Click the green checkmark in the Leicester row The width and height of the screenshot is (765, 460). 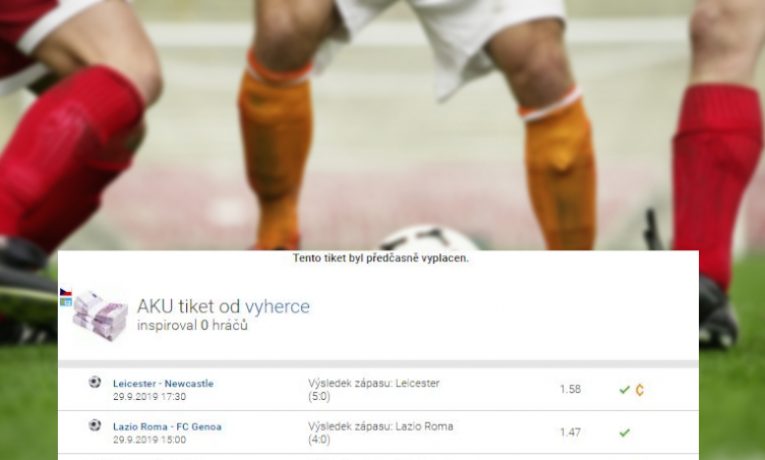[x=624, y=390]
